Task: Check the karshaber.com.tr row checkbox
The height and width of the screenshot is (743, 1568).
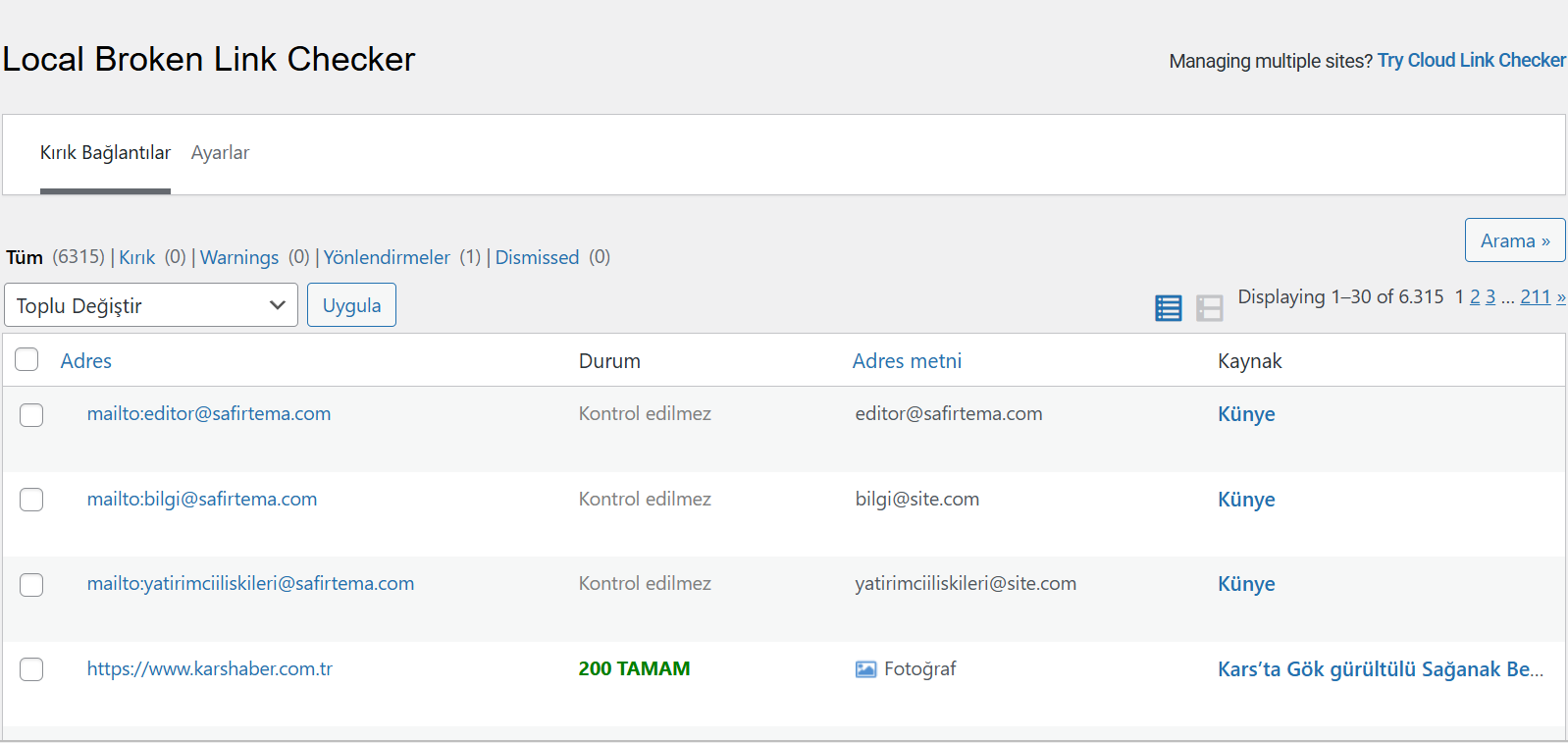Action: [31, 669]
